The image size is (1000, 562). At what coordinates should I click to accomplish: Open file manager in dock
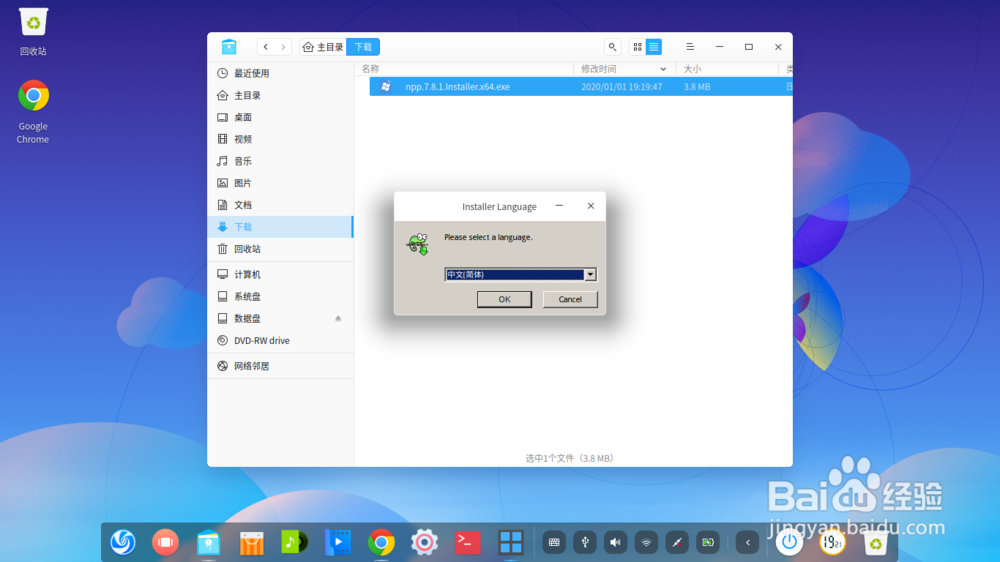coord(209,542)
